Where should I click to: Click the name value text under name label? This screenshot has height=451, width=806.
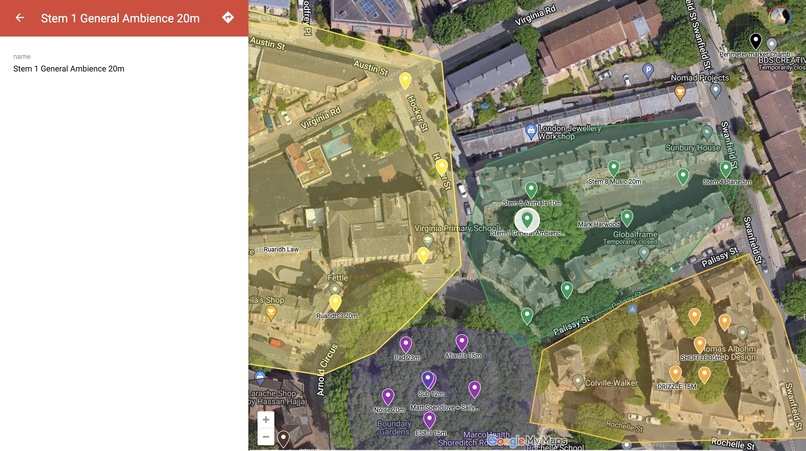point(69,69)
